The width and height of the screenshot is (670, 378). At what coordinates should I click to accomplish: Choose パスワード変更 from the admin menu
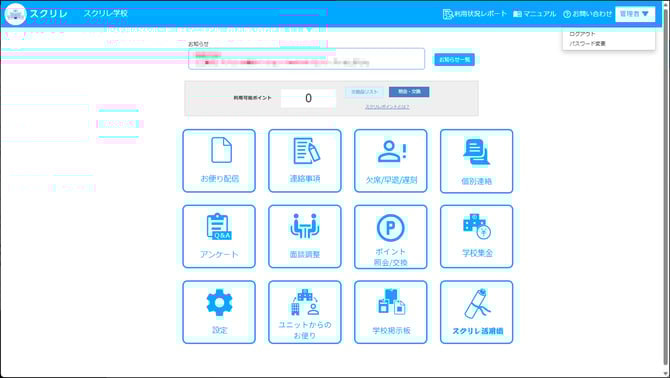tap(588, 44)
